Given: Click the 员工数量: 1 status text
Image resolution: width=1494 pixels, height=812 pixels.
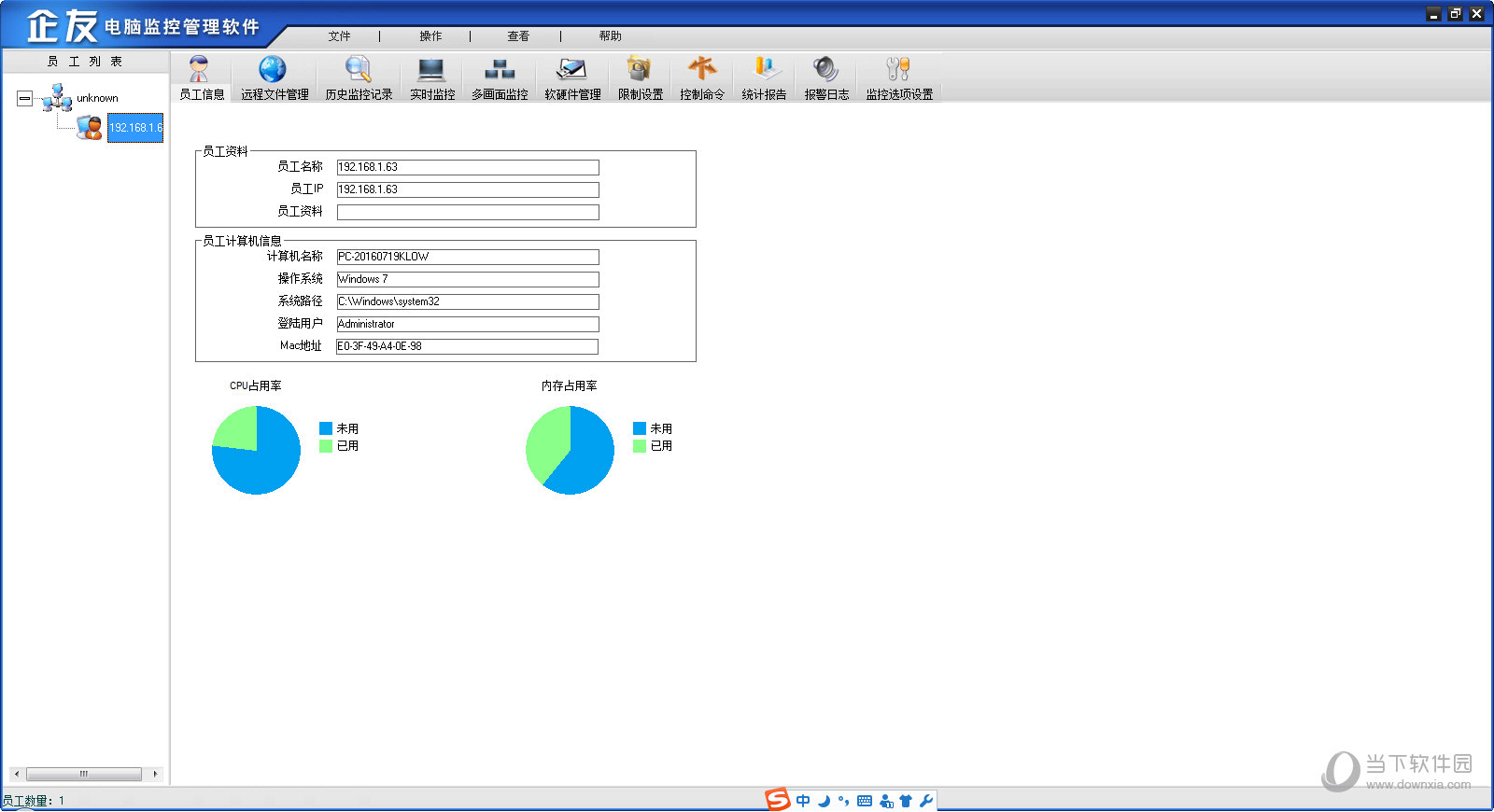Looking at the screenshot, I should tap(34, 801).
